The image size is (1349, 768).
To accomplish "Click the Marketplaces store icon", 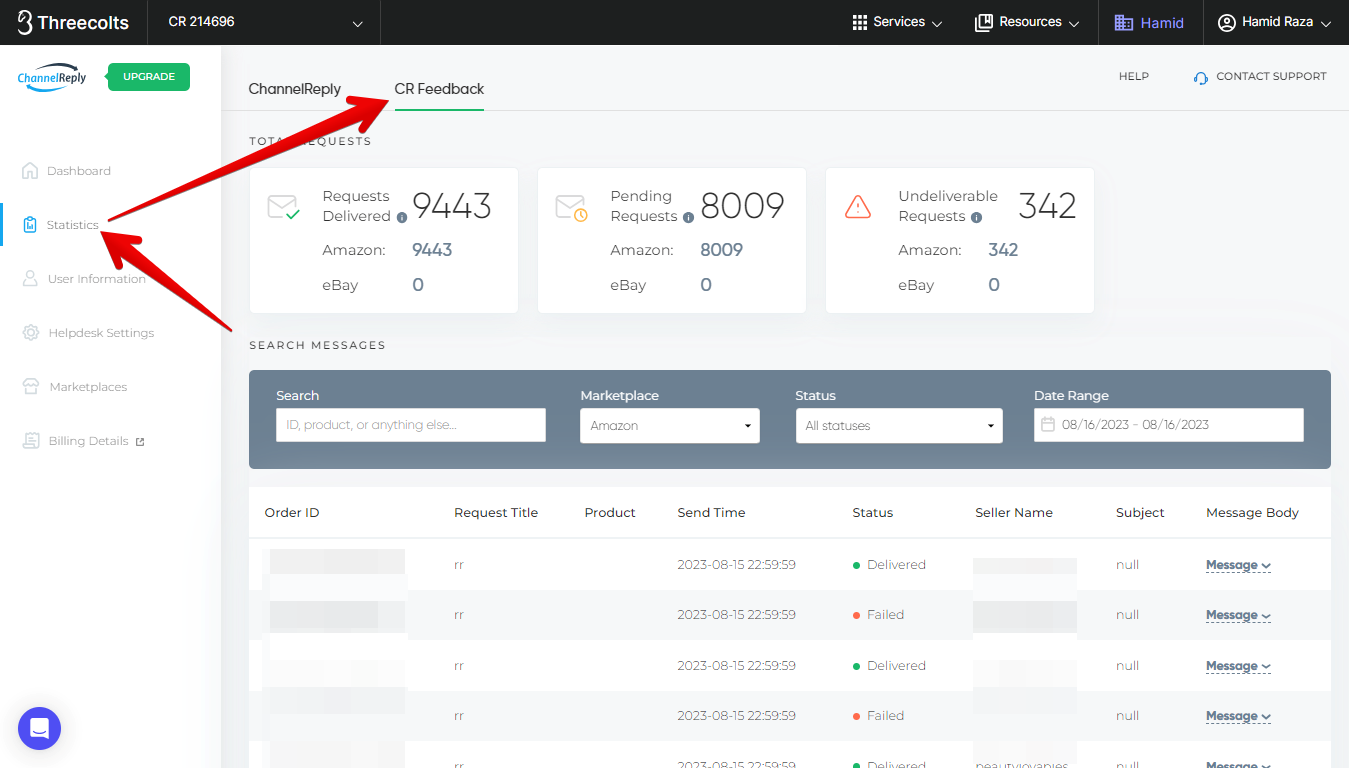I will 31,387.
